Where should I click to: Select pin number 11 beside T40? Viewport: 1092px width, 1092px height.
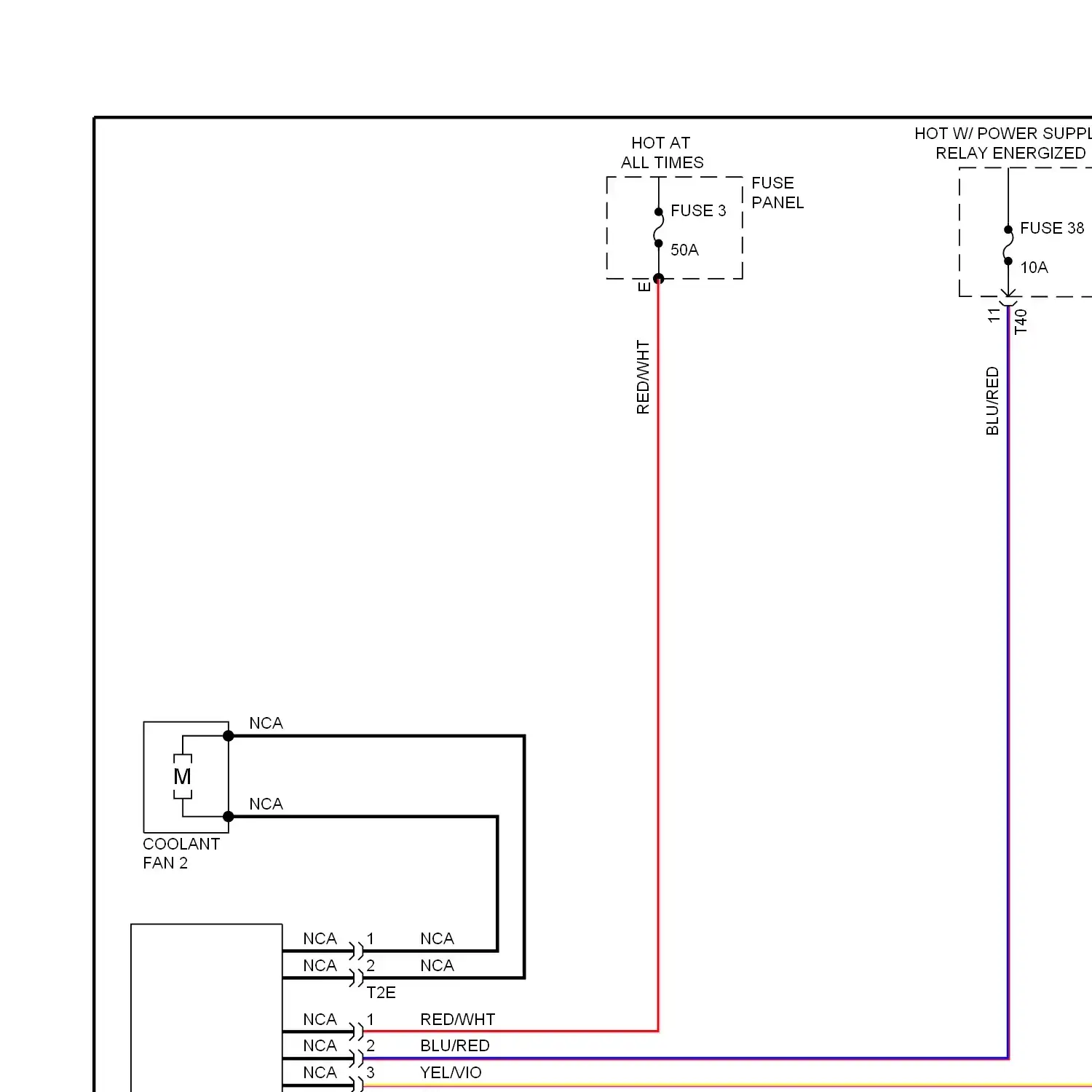(x=994, y=315)
